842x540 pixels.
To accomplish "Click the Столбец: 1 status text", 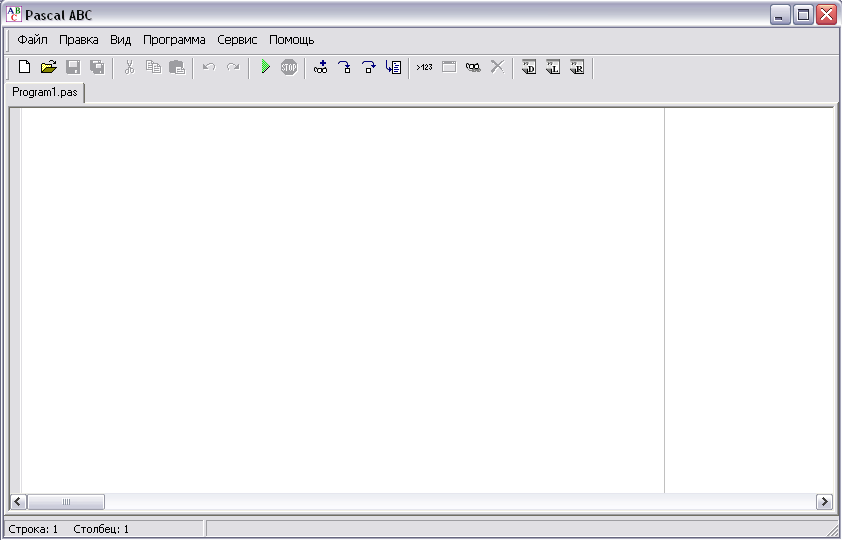I will coord(101,529).
